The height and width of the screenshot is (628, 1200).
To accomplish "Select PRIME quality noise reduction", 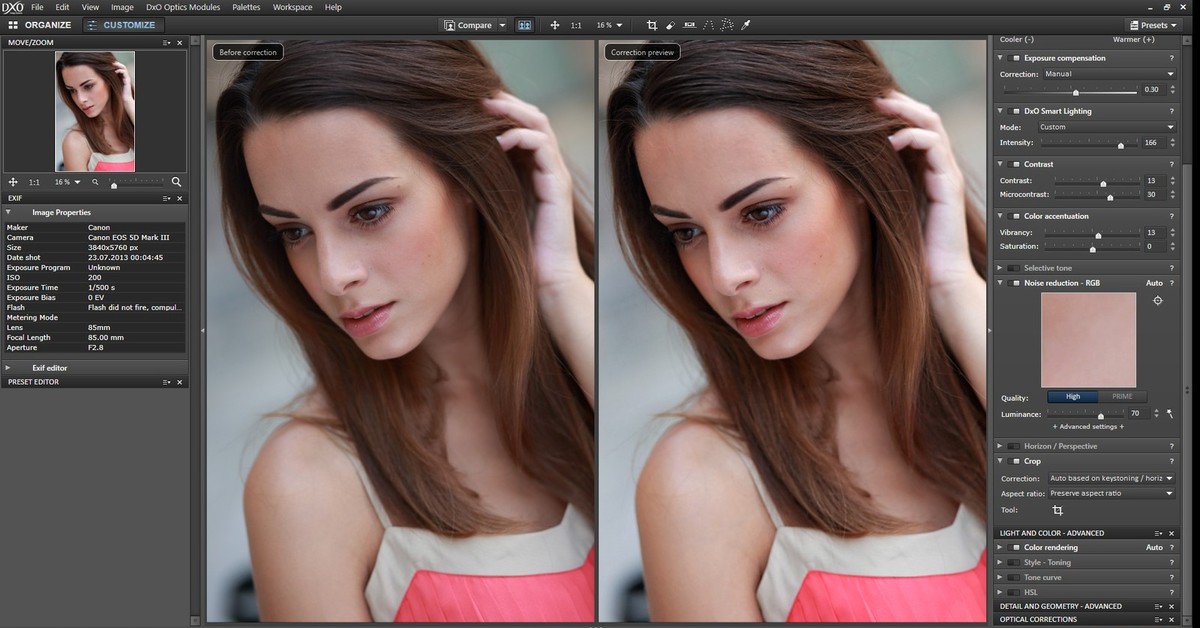I will [x=1122, y=397].
